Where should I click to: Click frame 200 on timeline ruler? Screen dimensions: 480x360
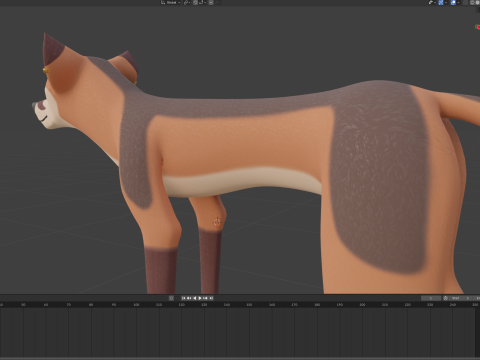tap(362, 305)
